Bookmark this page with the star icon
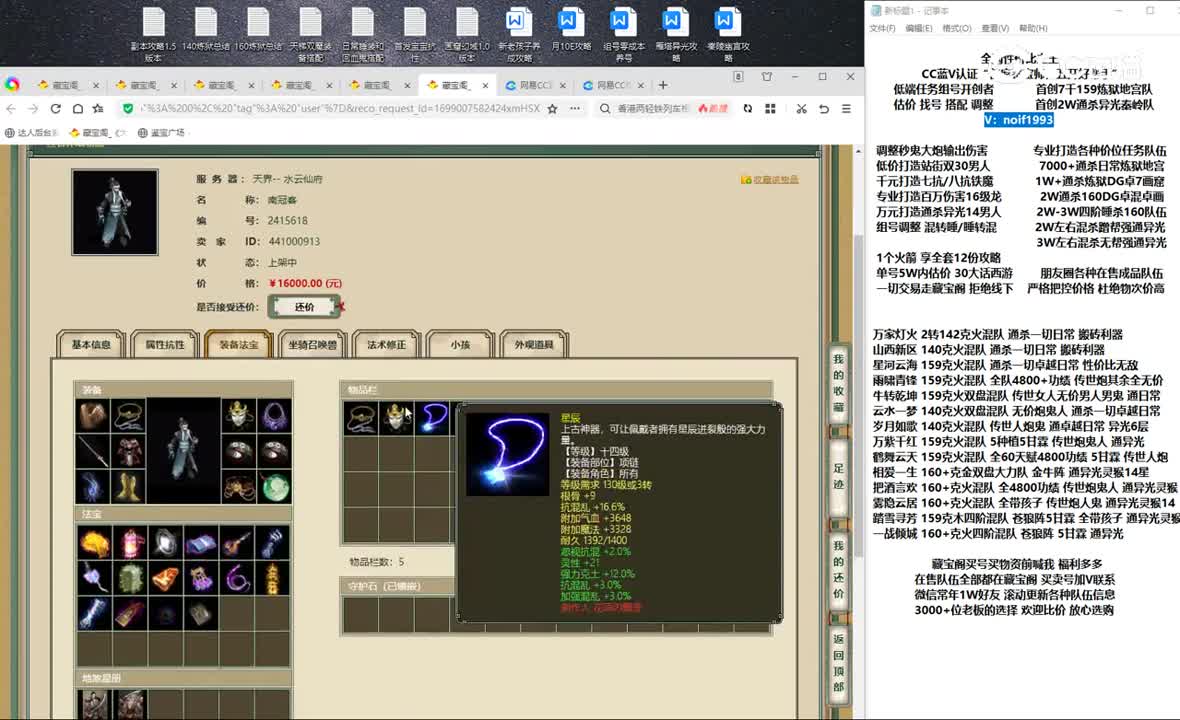The image size is (1180, 720). click(552, 108)
